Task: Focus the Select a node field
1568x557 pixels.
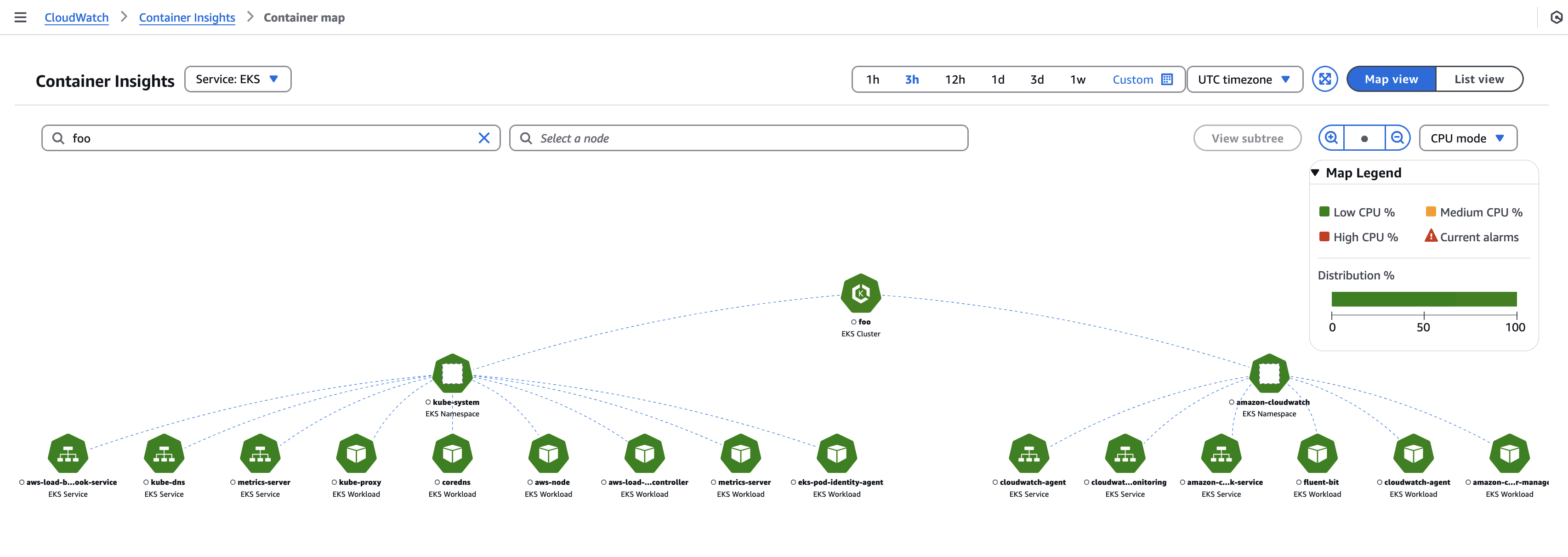Action: (x=739, y=138)
